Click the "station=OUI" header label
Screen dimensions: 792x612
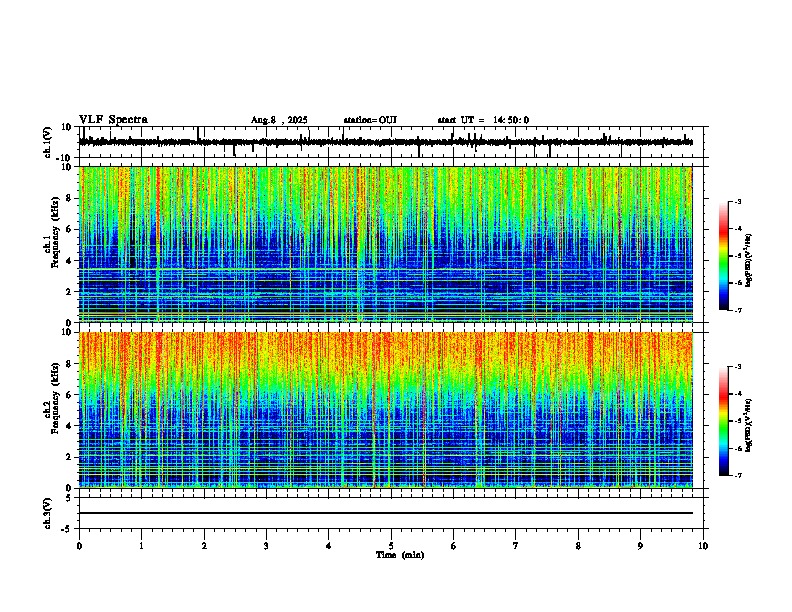point(370,120)
